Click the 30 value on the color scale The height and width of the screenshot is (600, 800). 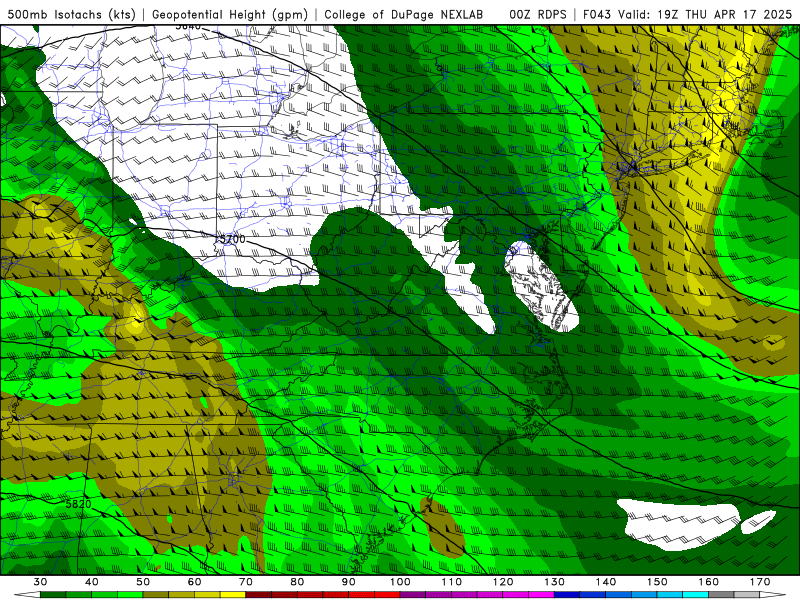pos(40,582)
